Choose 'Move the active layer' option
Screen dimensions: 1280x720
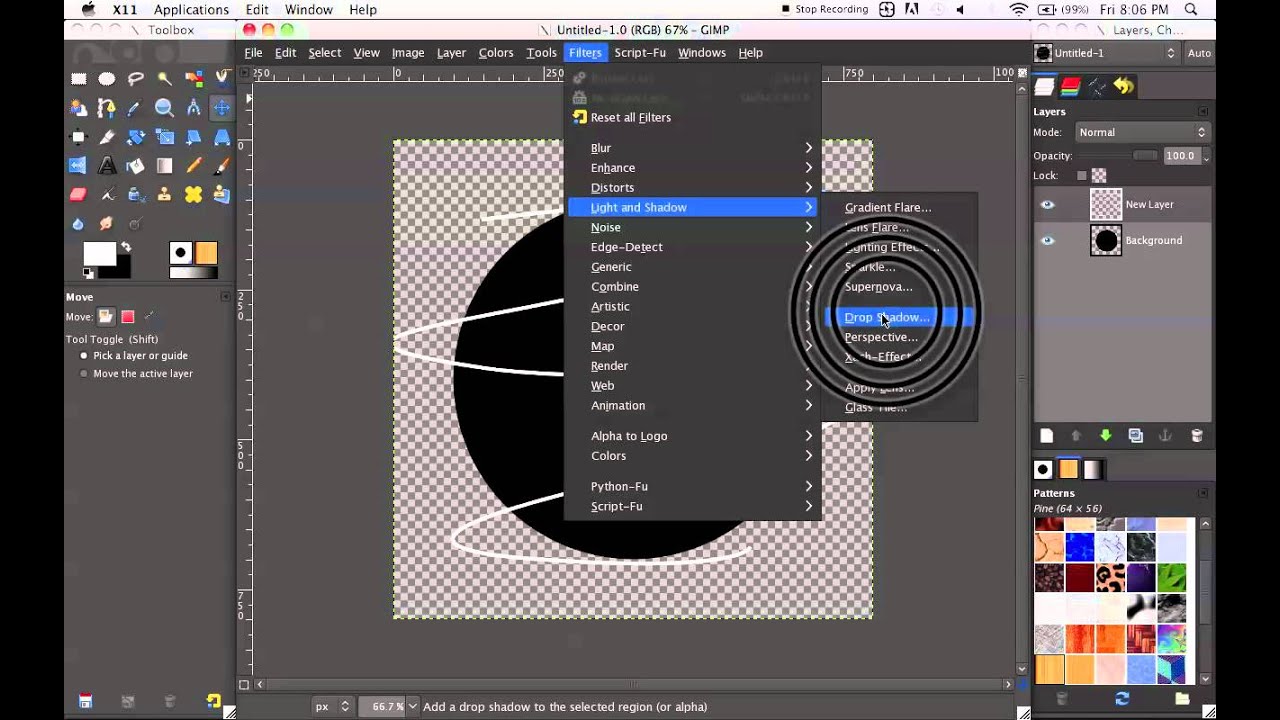(x=136, y=374)
